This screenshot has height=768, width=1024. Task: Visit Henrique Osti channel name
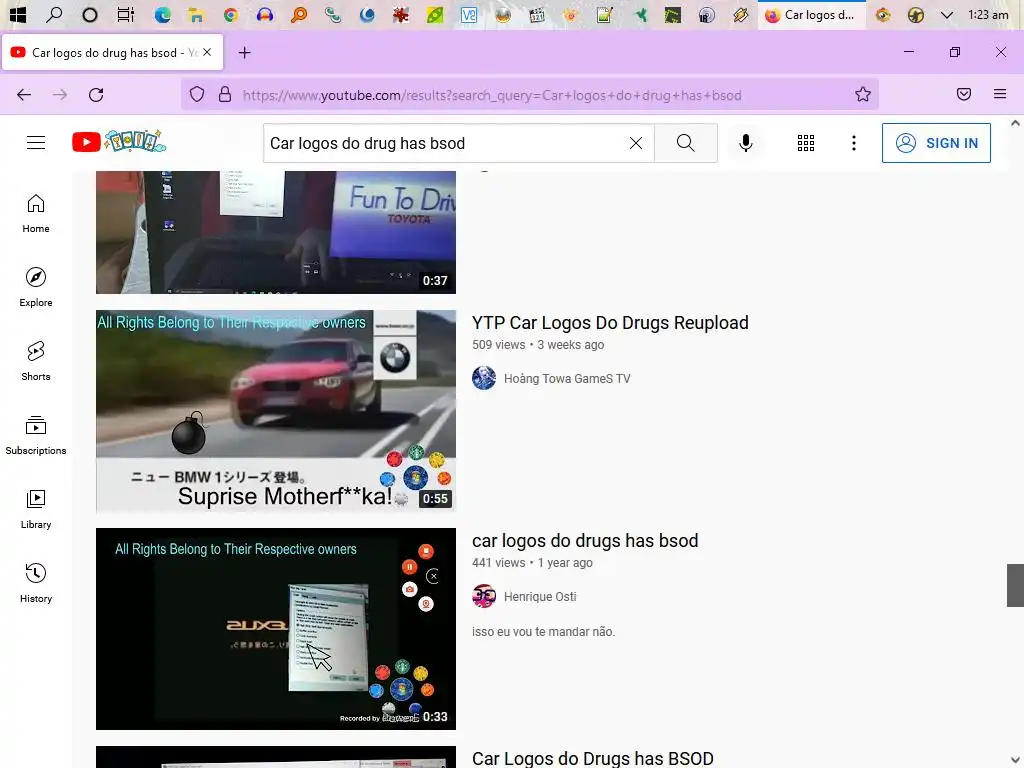coord(540,597)
